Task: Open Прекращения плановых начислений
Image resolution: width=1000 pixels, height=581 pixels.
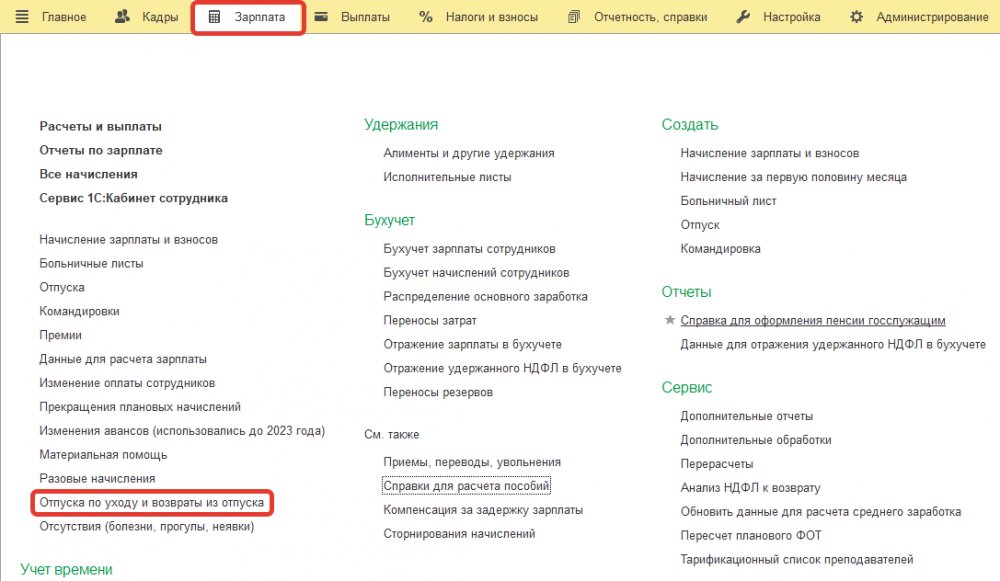Action: click(x=140, y=407)
